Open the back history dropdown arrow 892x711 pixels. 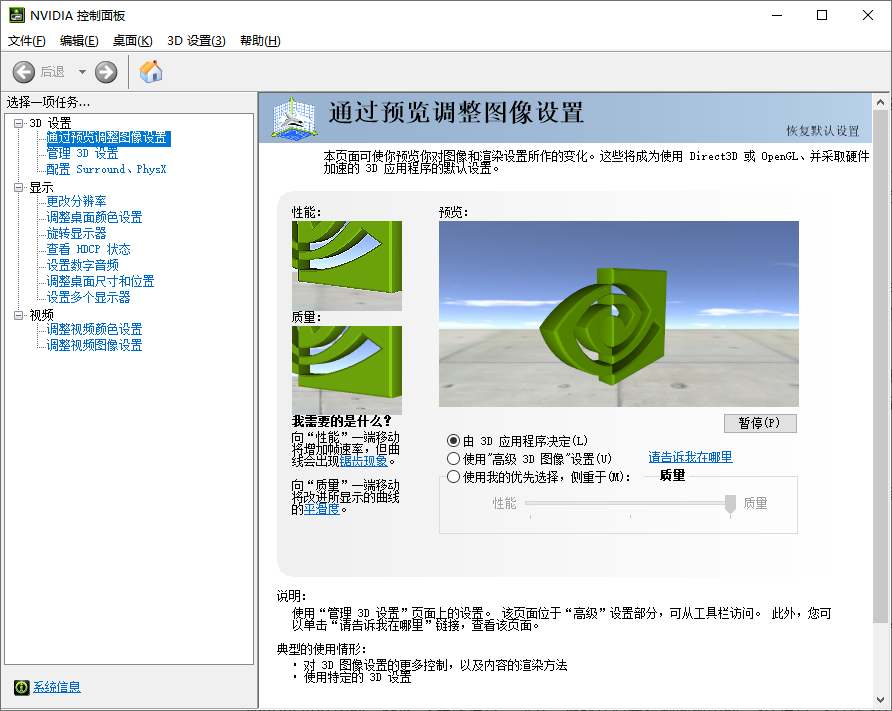tap(82, 72)
